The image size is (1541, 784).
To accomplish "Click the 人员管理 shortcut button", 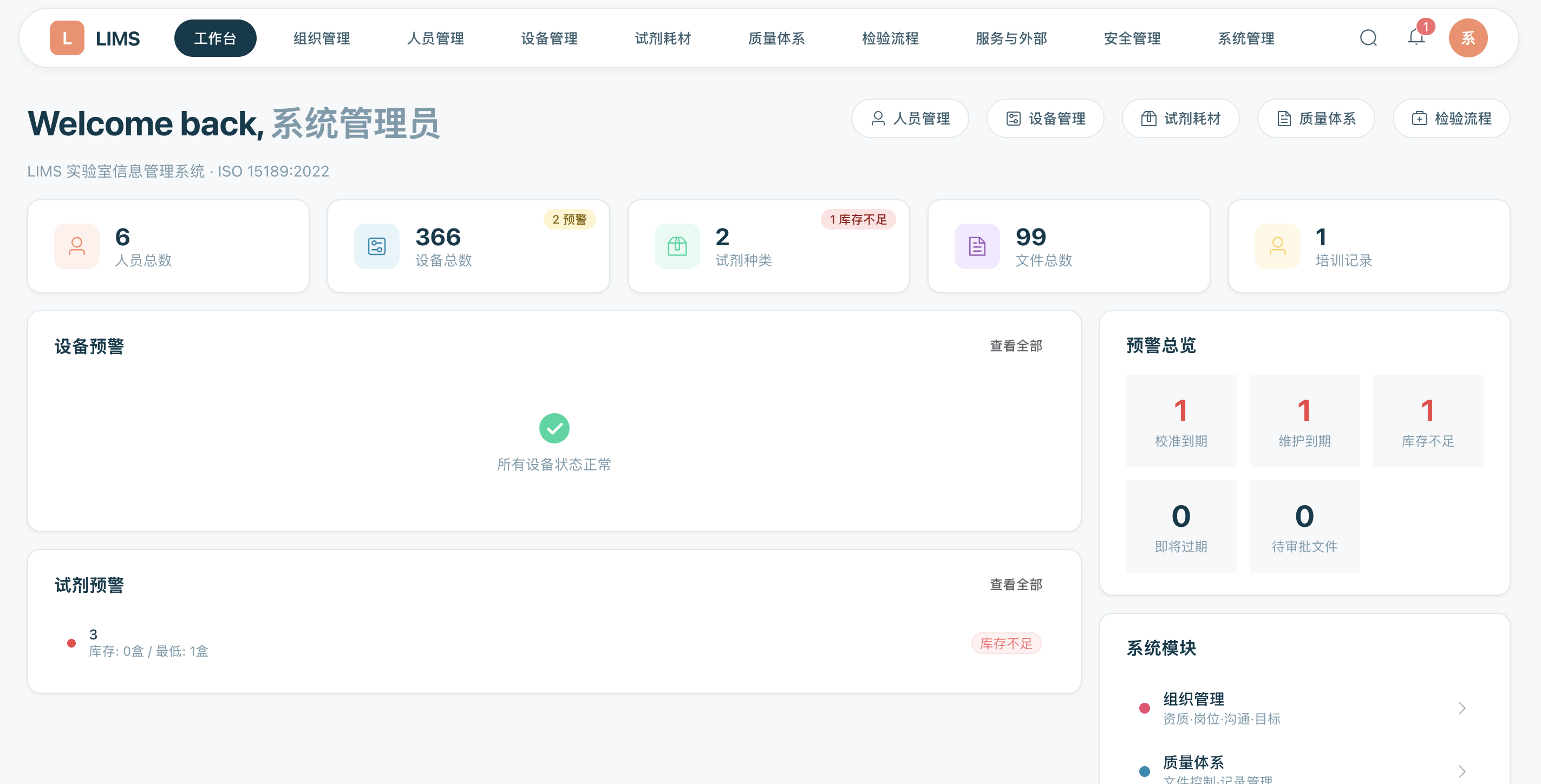I will click(x=910, y=119).
